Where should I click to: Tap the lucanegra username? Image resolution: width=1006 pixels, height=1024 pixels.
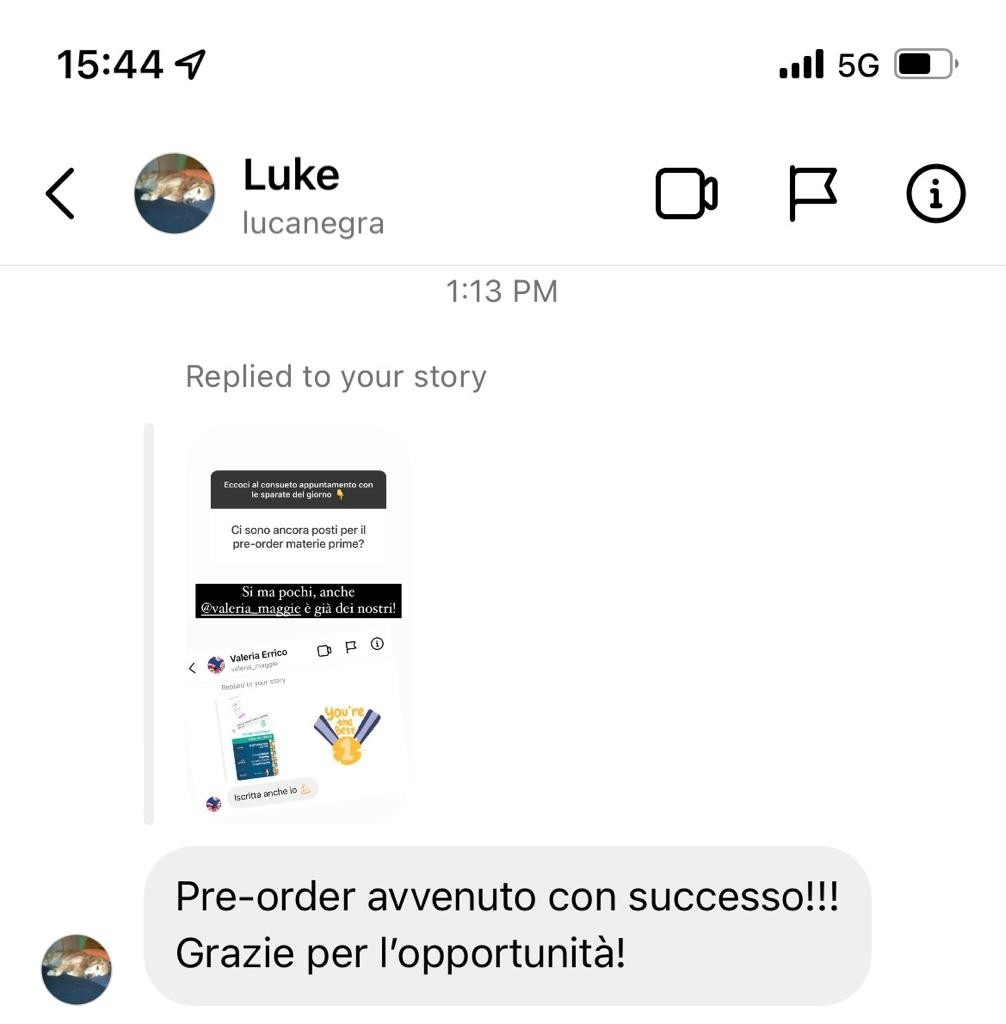click(x=313, y=223)
